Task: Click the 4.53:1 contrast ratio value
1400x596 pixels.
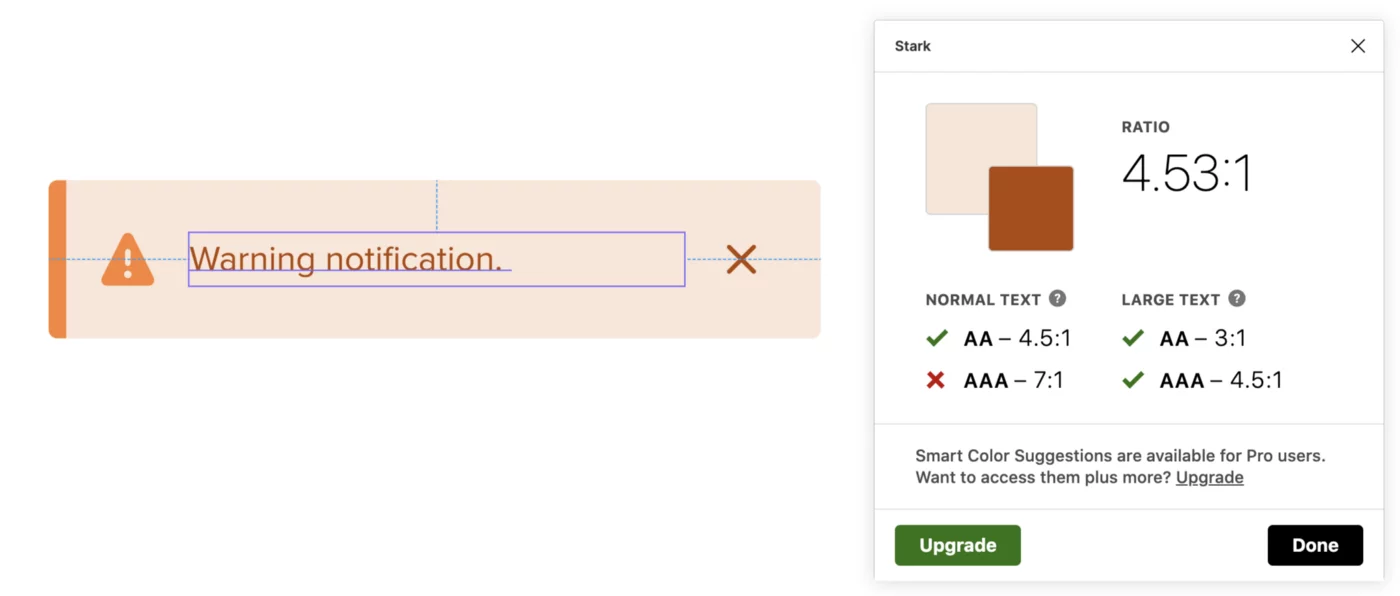Action: click(x=1187, y=174)
